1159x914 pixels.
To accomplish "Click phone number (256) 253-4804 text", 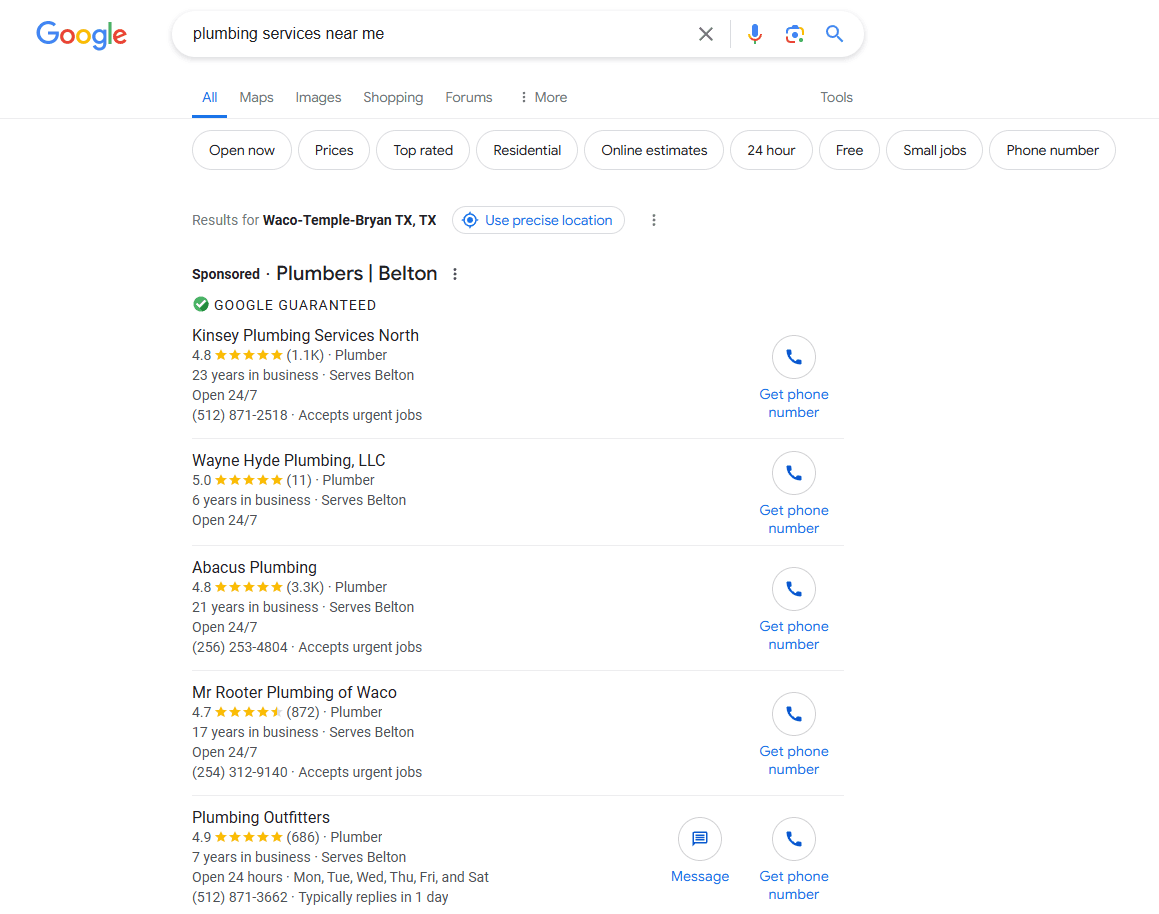I will click(x=239, y=647).
